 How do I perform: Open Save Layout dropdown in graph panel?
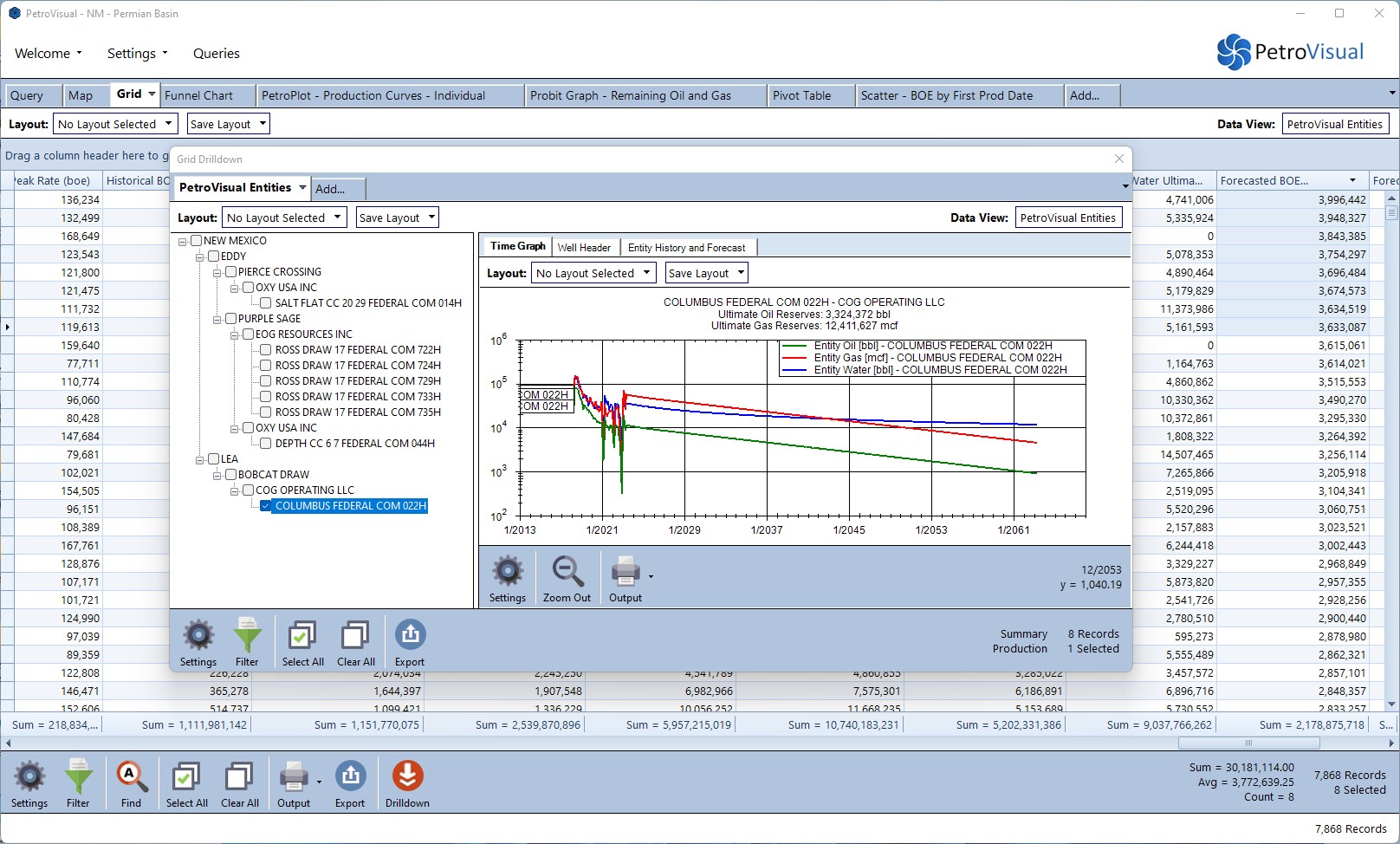706,273
